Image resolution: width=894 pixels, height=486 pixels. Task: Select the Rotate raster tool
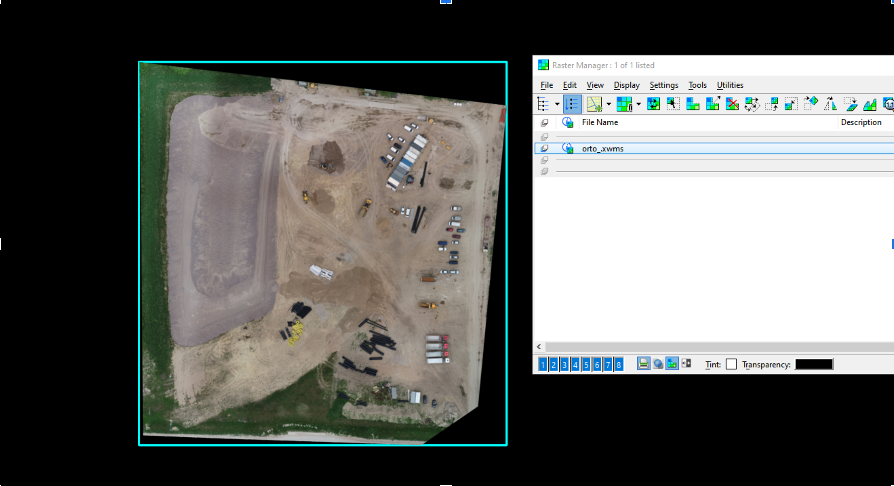tap(811, 104)
